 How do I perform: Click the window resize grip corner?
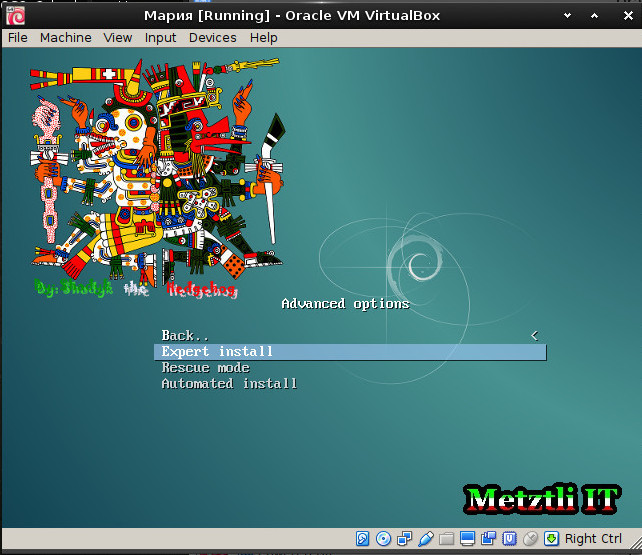pyautogui.click(x=635, y=542)
